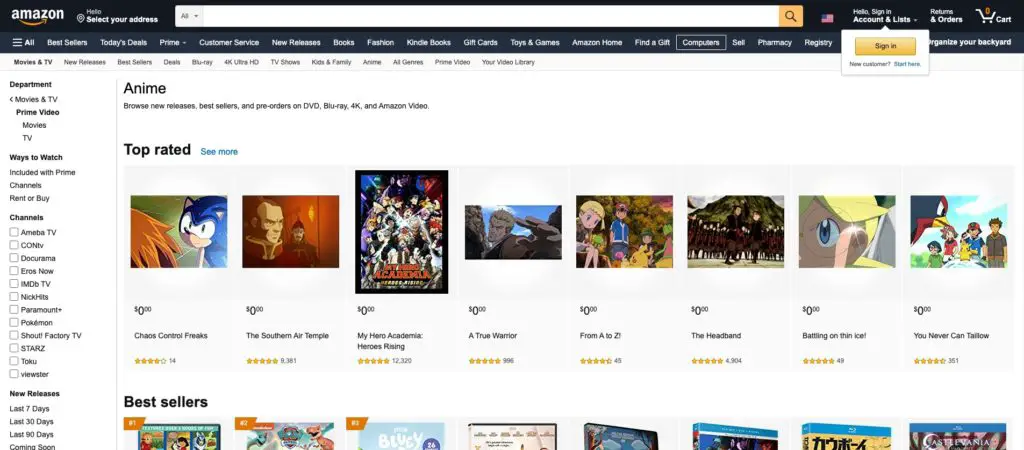Expand the Prime dropdown in nav bar
The height and width of the screenshot is (450, 1024).
click(172, 42)
